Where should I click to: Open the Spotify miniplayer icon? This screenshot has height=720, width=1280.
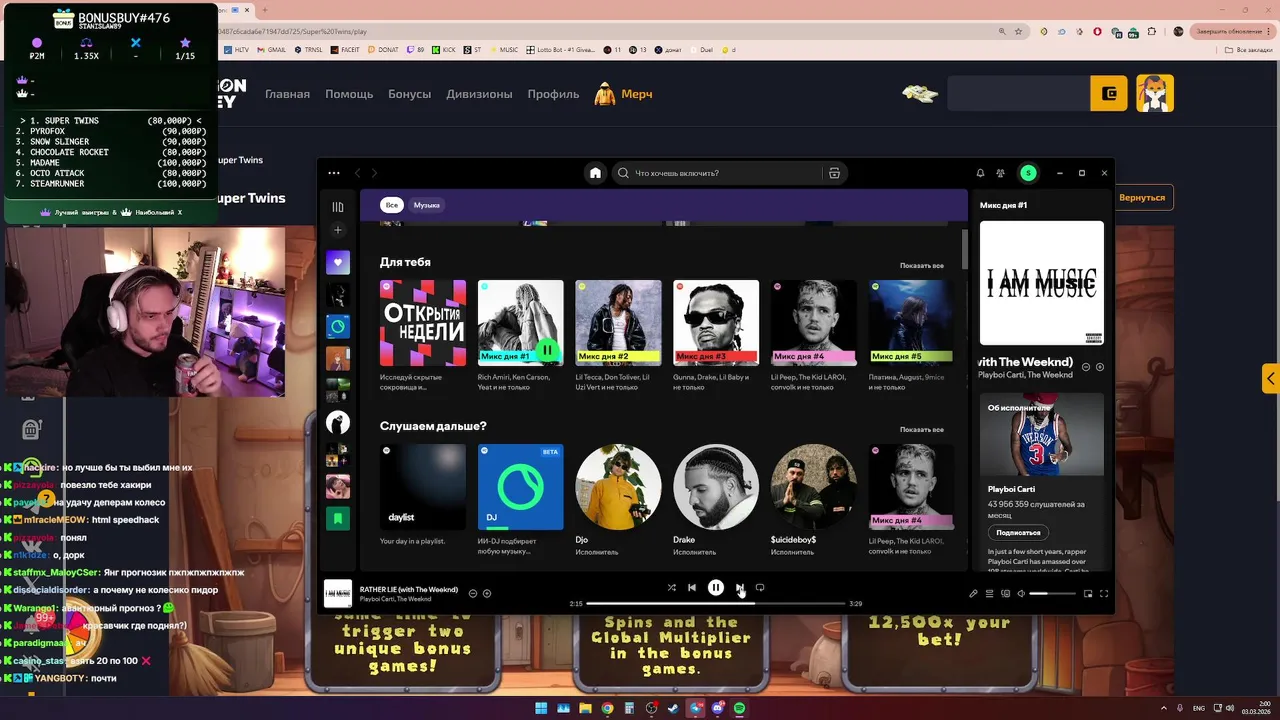(x=1088, y=594)
